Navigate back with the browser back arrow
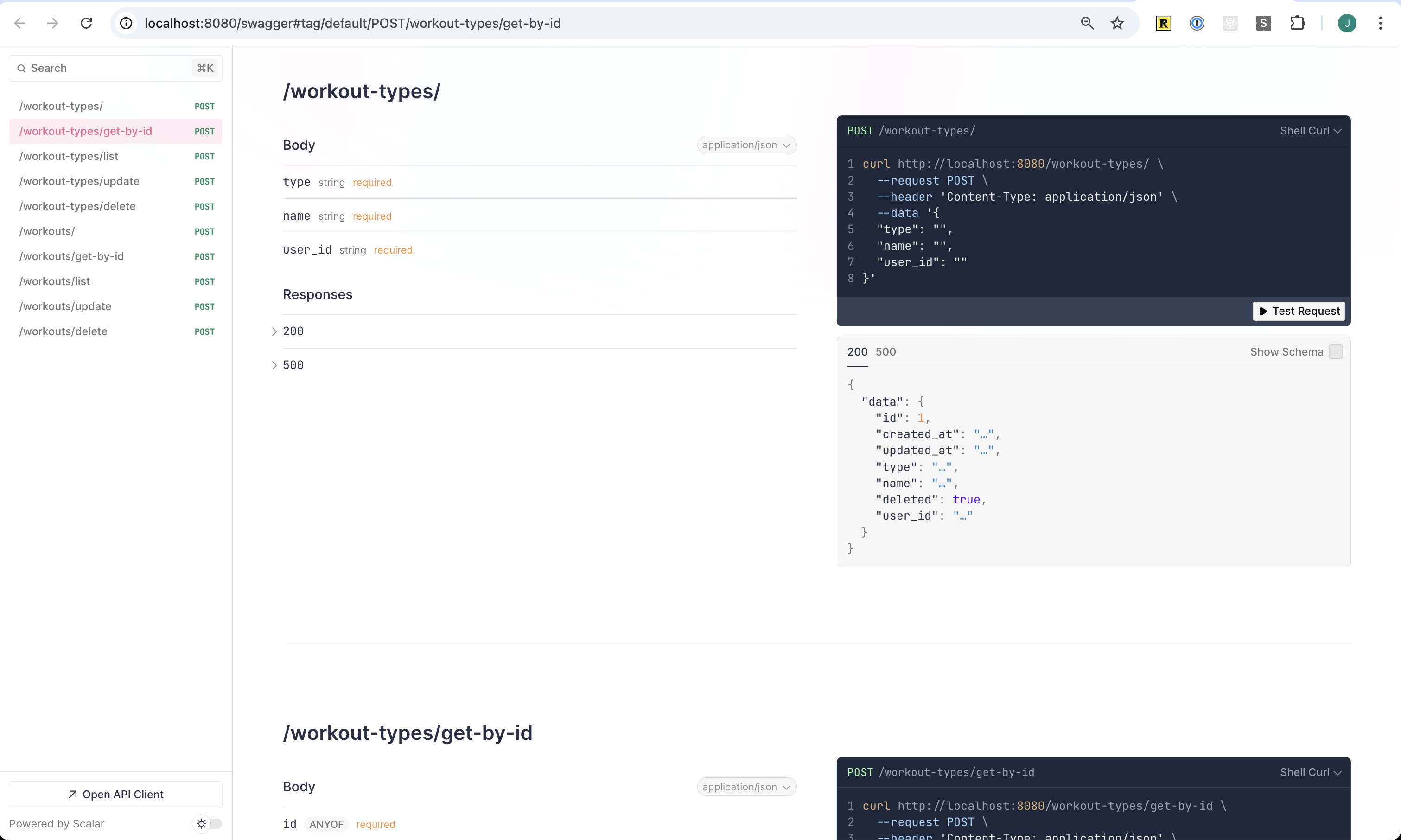 coord(19,23)
